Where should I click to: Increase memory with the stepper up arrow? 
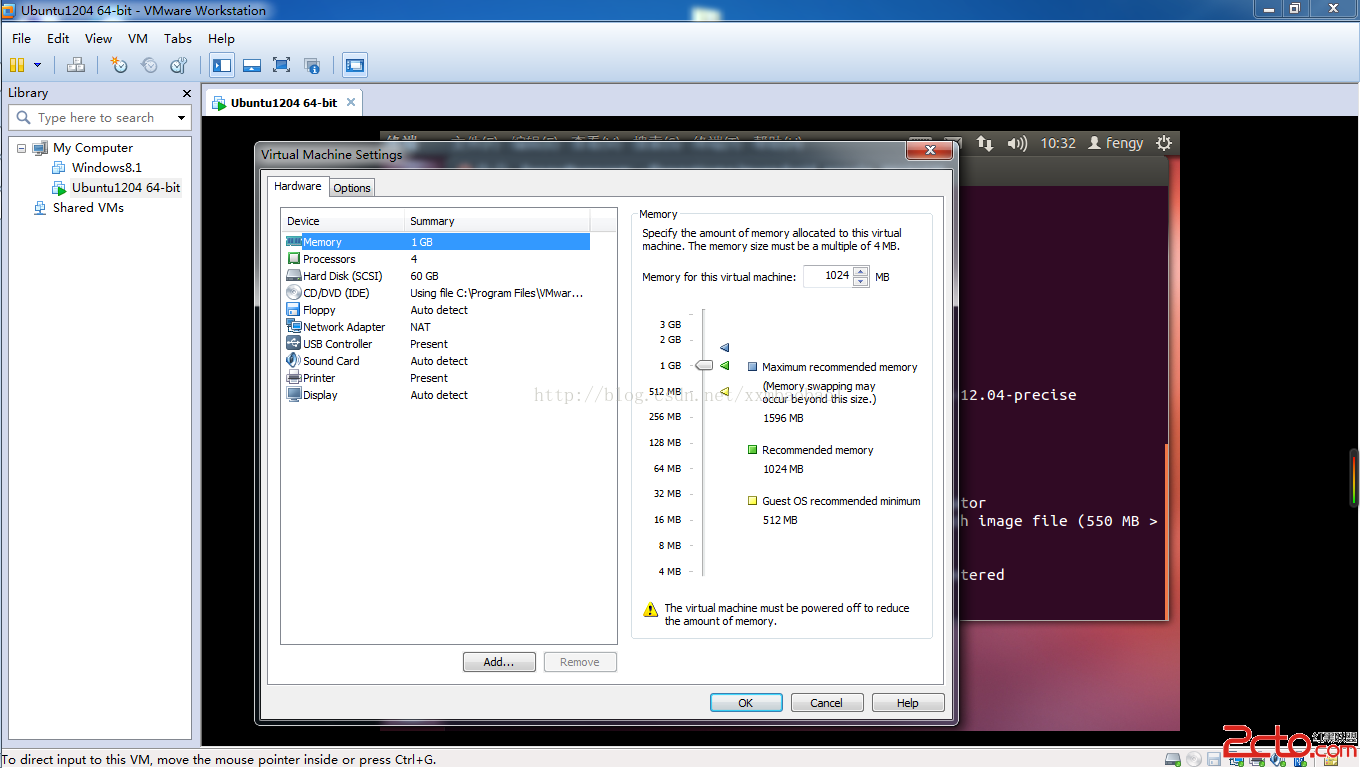tap(861, 271)
